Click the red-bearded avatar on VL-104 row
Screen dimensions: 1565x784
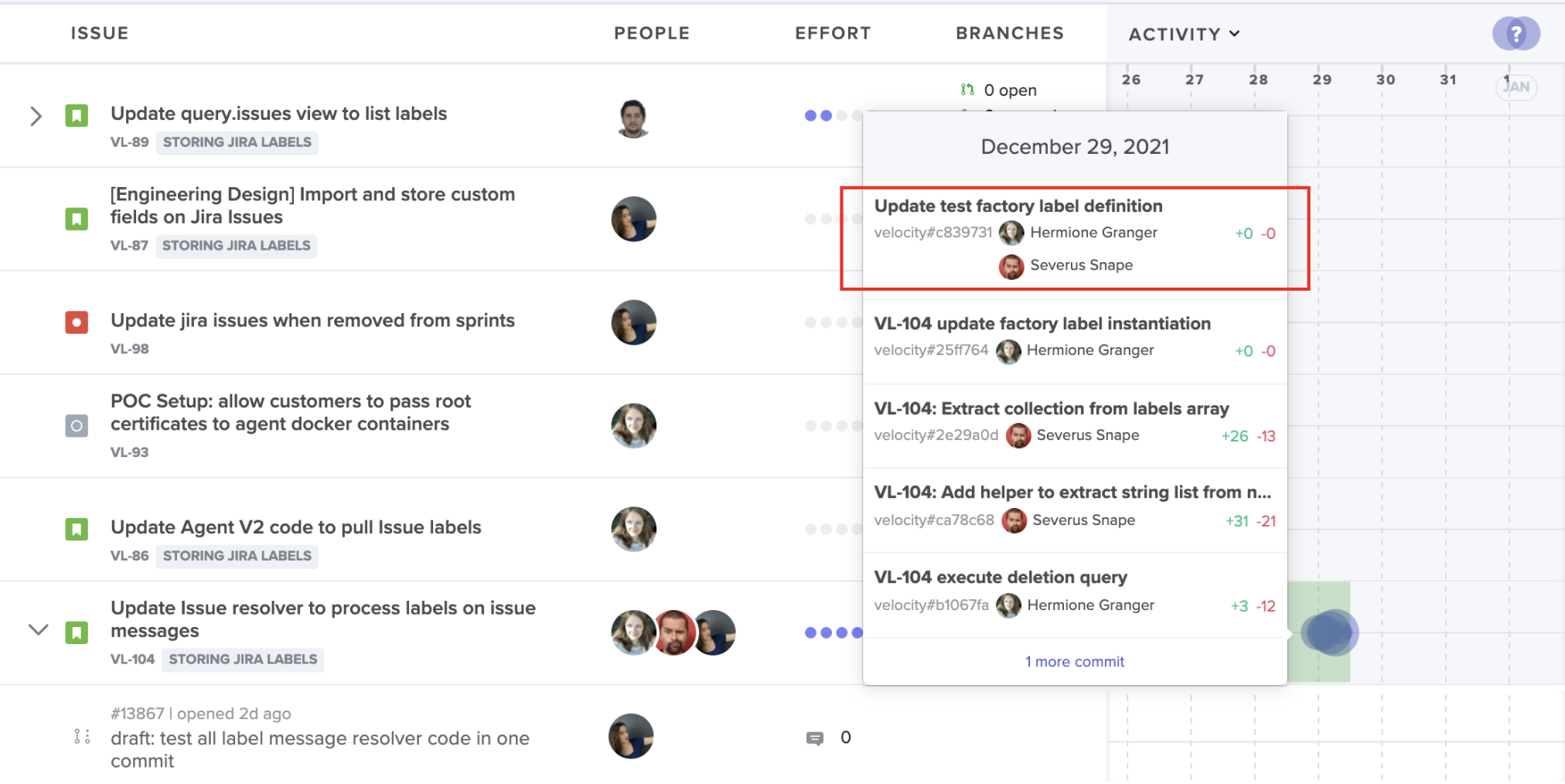(x=673, y=632)
